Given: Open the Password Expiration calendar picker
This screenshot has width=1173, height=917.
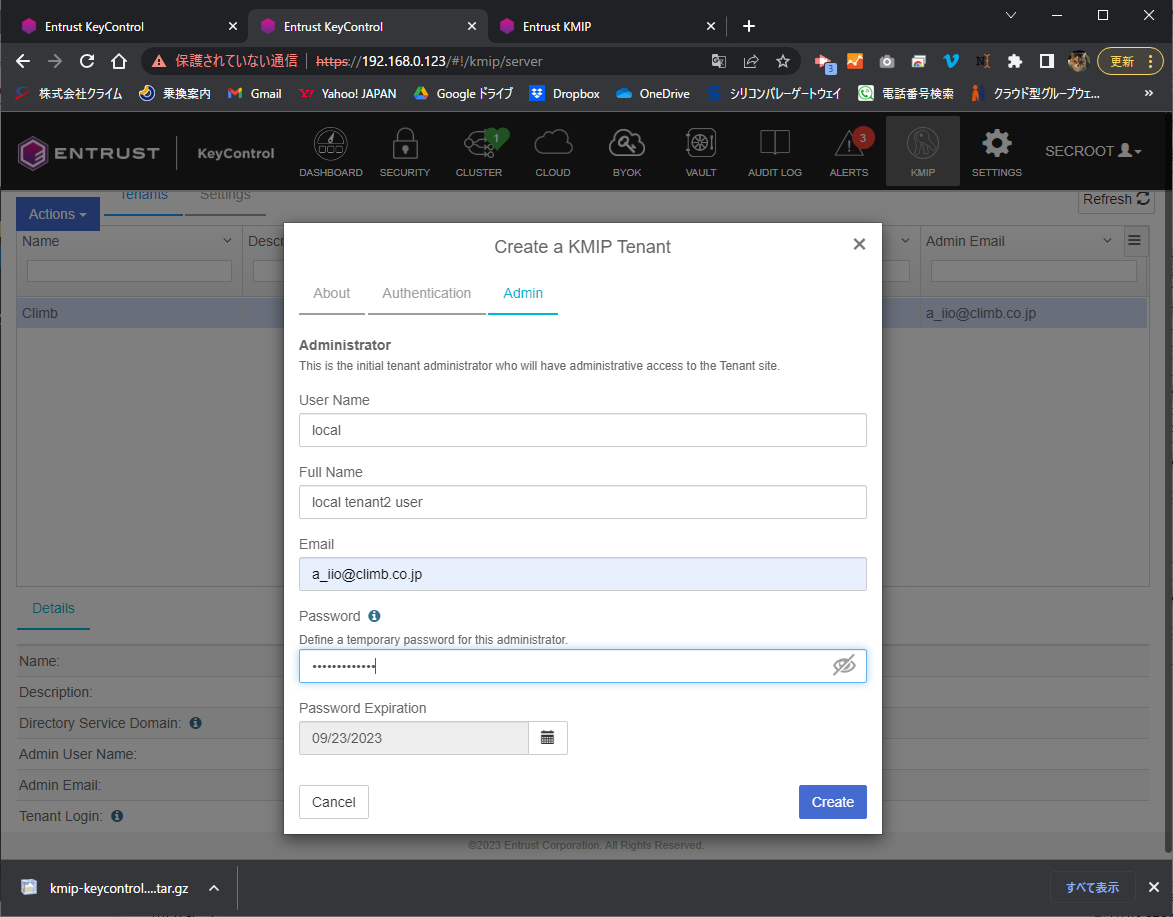Looking at the screenshot, I should [548, 738].
